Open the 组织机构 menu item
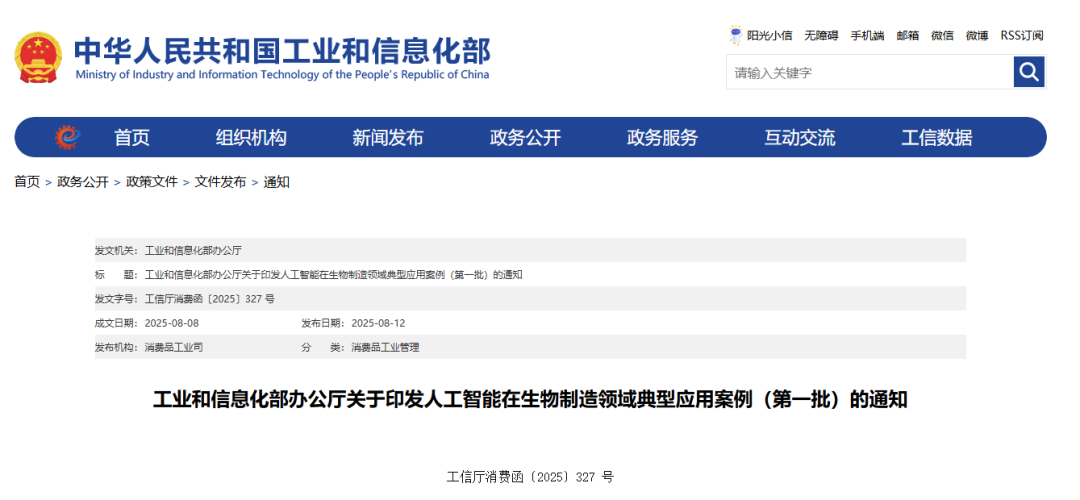The height and width of the screenshot is (500, 1080). coord(251,138)
